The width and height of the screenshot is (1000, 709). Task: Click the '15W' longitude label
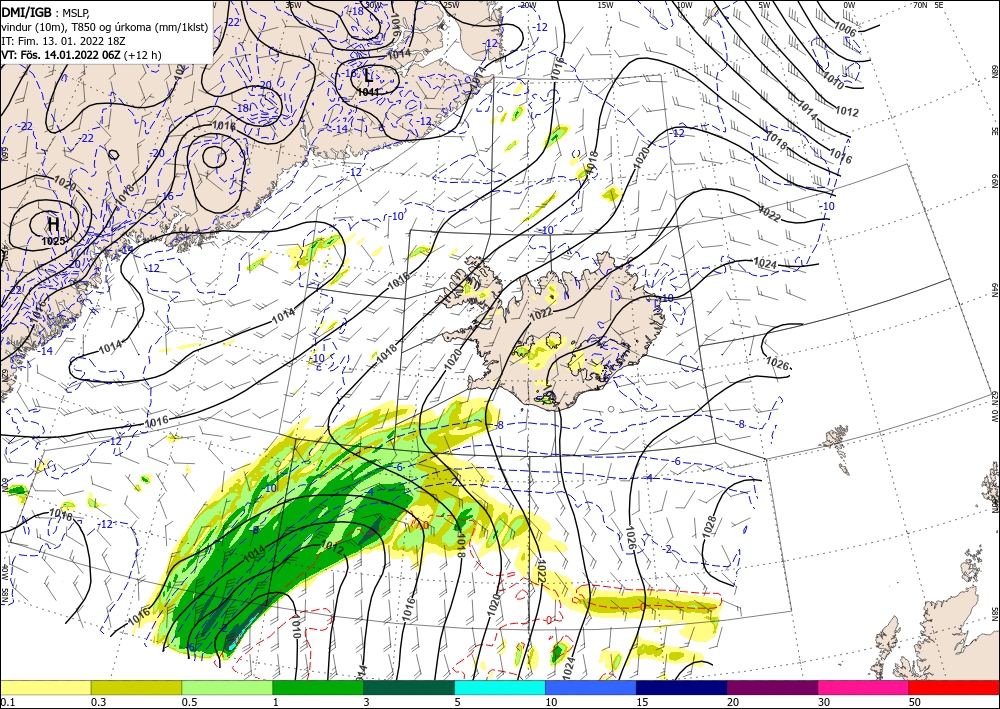pos(605,5)
